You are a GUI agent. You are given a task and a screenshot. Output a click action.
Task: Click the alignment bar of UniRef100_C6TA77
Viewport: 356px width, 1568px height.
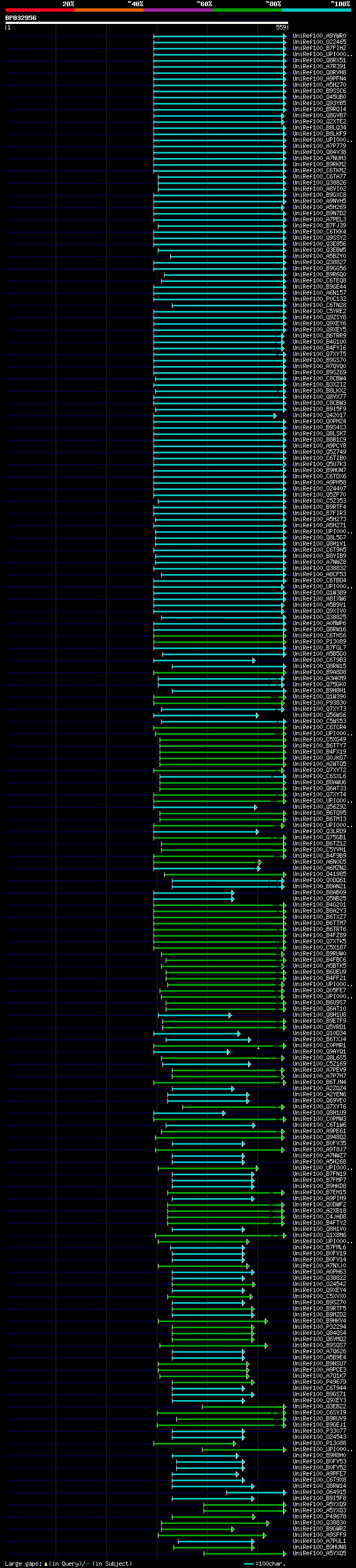pyautogui.click(x=222, y=176)
